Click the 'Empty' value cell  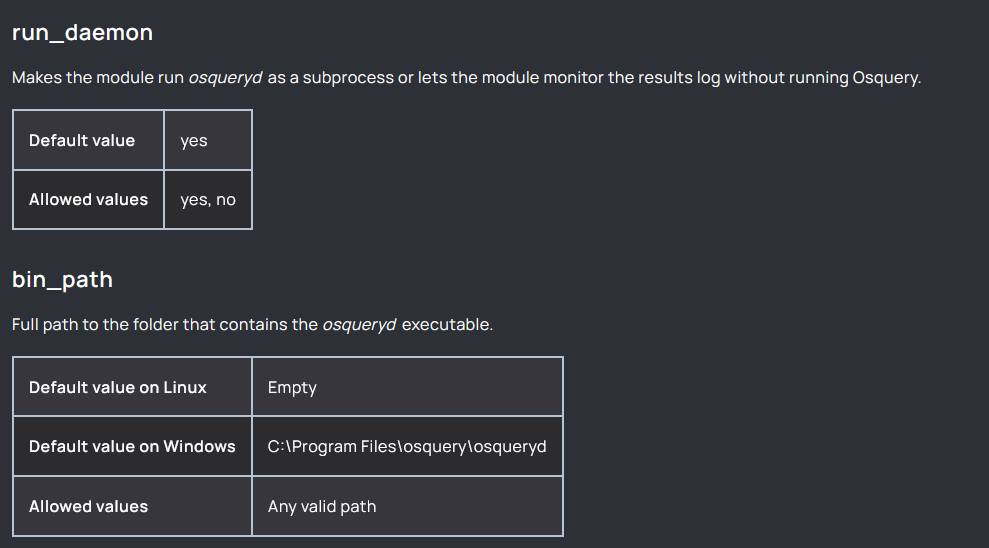coord(407,387)
